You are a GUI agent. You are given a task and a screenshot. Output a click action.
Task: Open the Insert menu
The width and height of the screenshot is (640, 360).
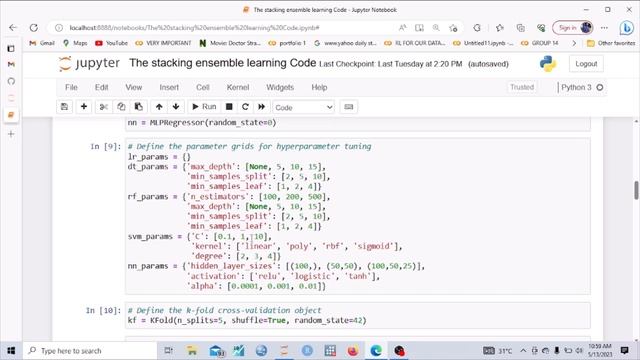point(169,87)
